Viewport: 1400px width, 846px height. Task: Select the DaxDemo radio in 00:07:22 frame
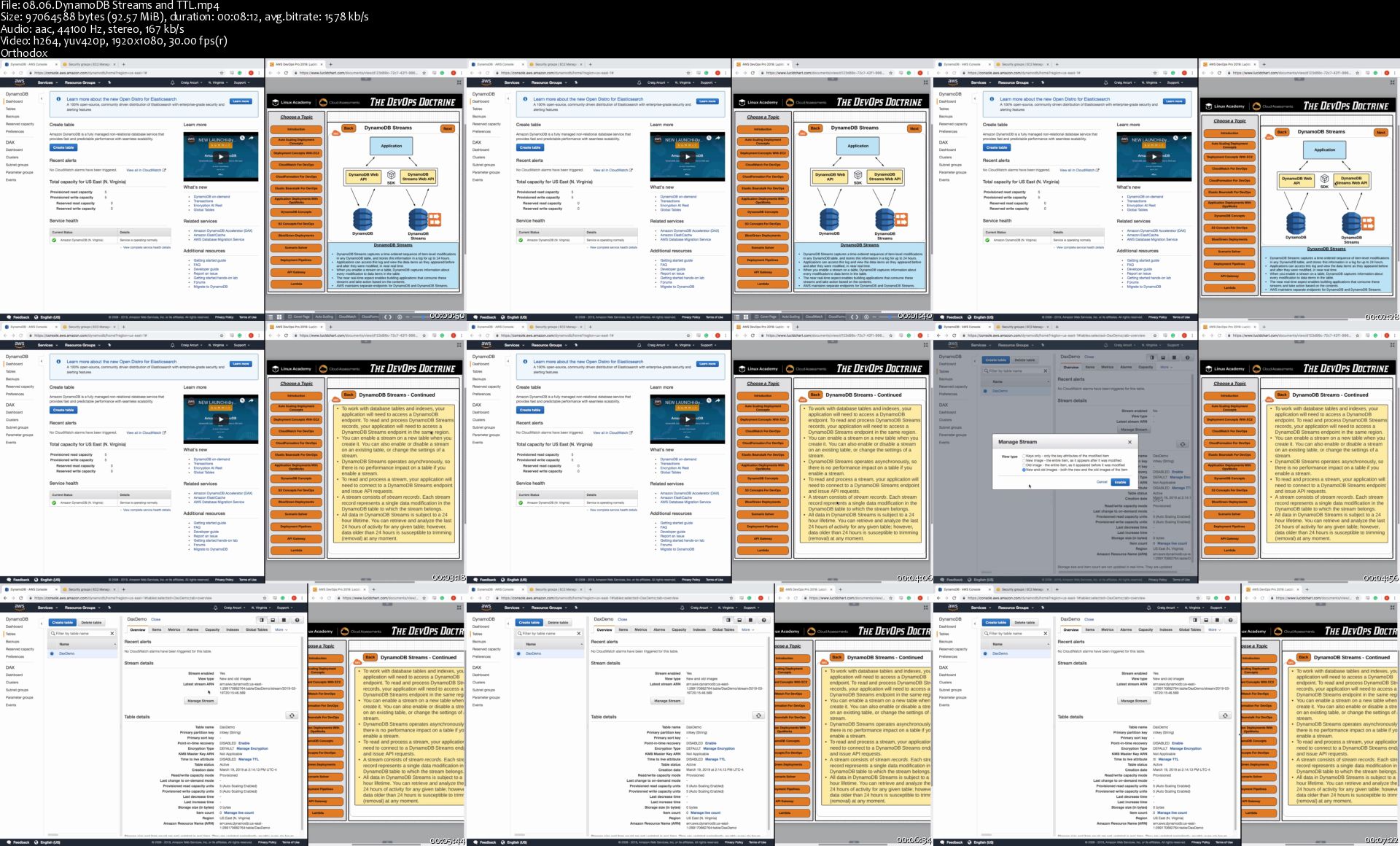pyautogui.click(x=986, y=653)
